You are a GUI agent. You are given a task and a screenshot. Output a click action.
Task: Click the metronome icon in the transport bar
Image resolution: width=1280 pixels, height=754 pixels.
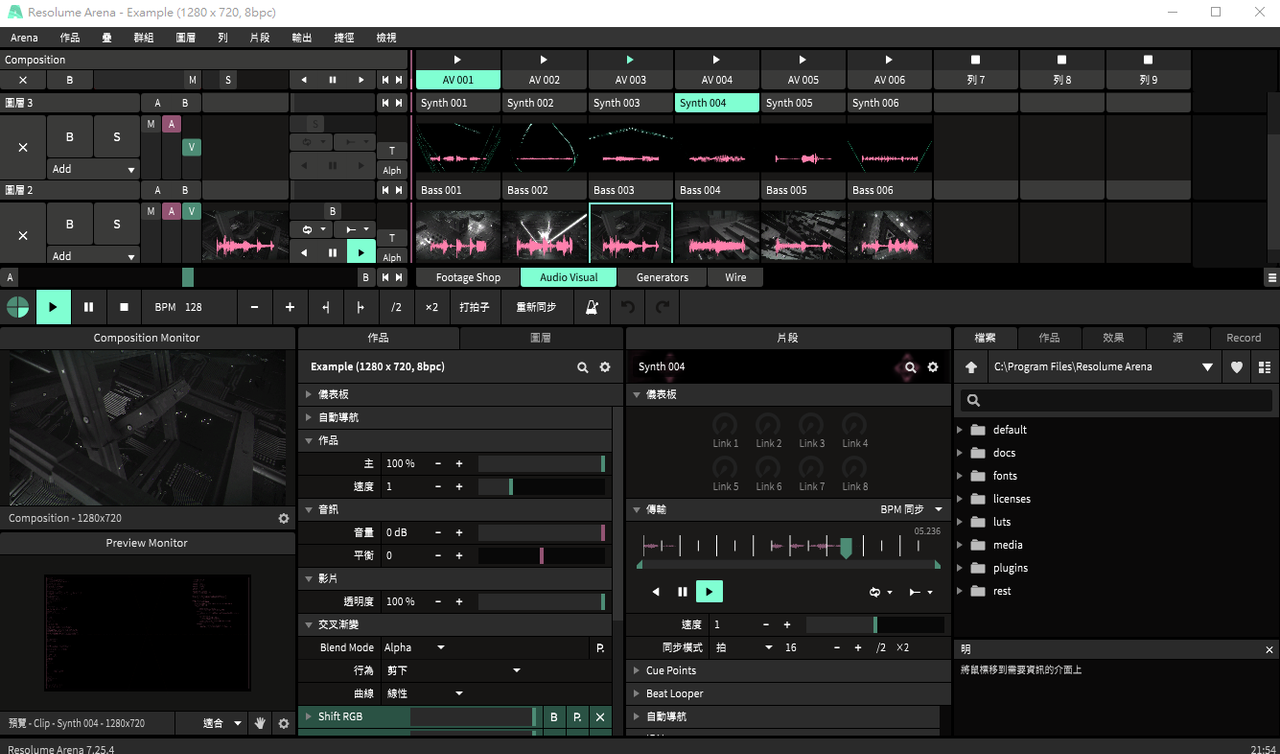point(592,307)
